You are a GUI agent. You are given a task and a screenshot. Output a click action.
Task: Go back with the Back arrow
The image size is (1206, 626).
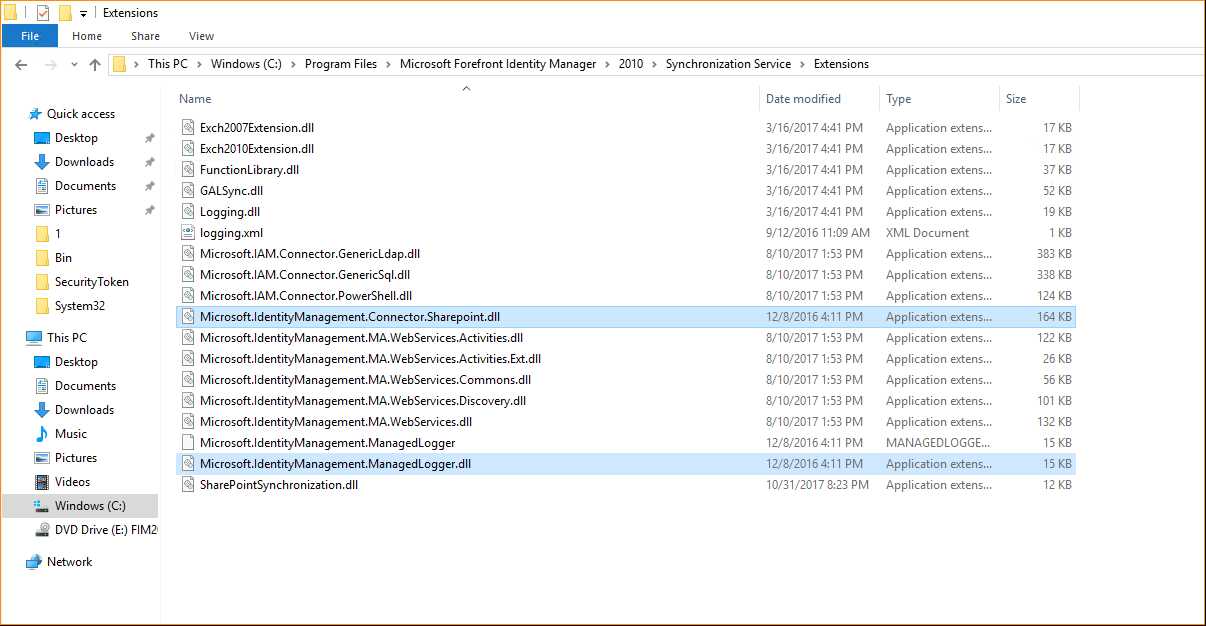tap(21, 64)
